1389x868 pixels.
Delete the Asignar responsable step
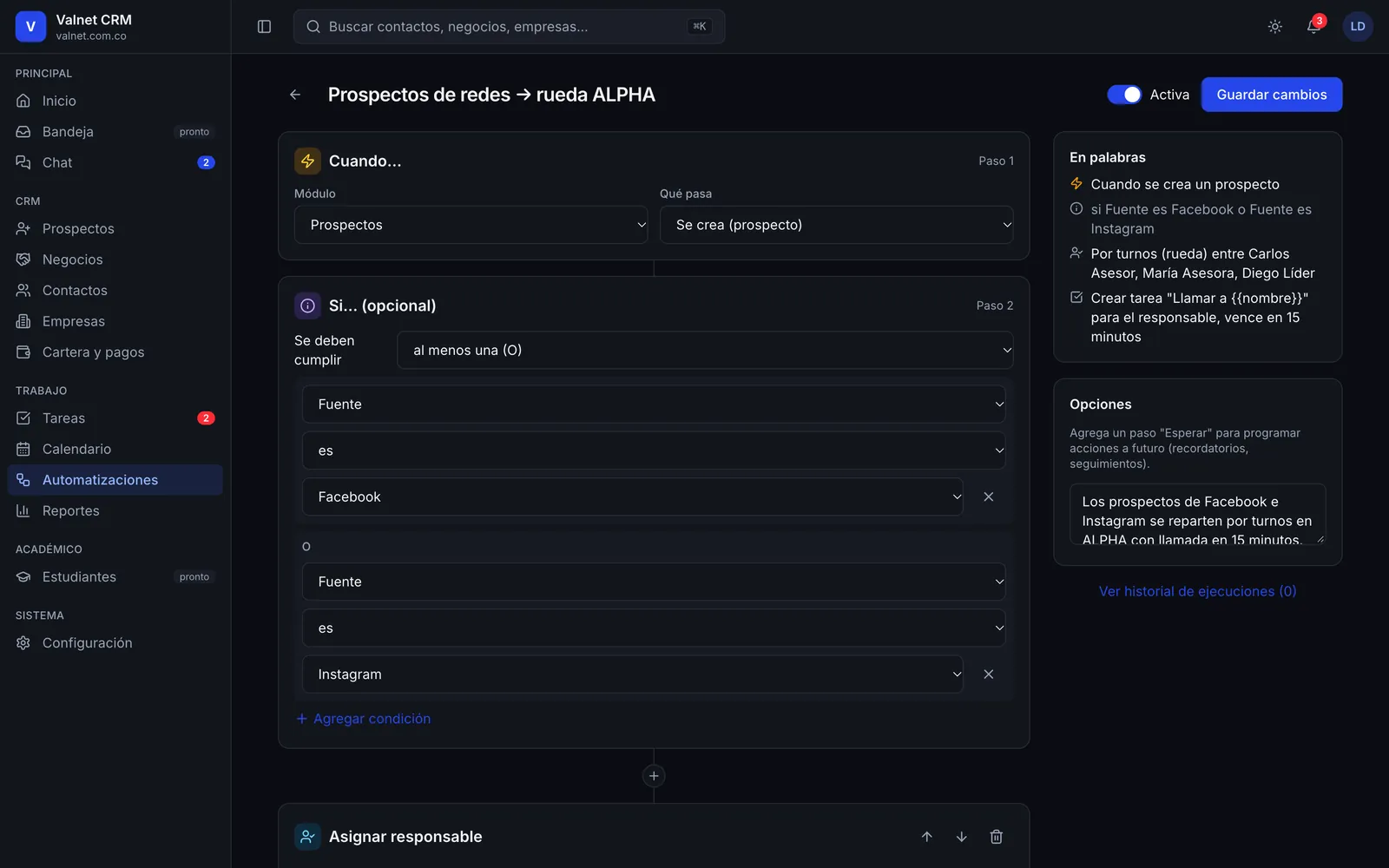997,837
